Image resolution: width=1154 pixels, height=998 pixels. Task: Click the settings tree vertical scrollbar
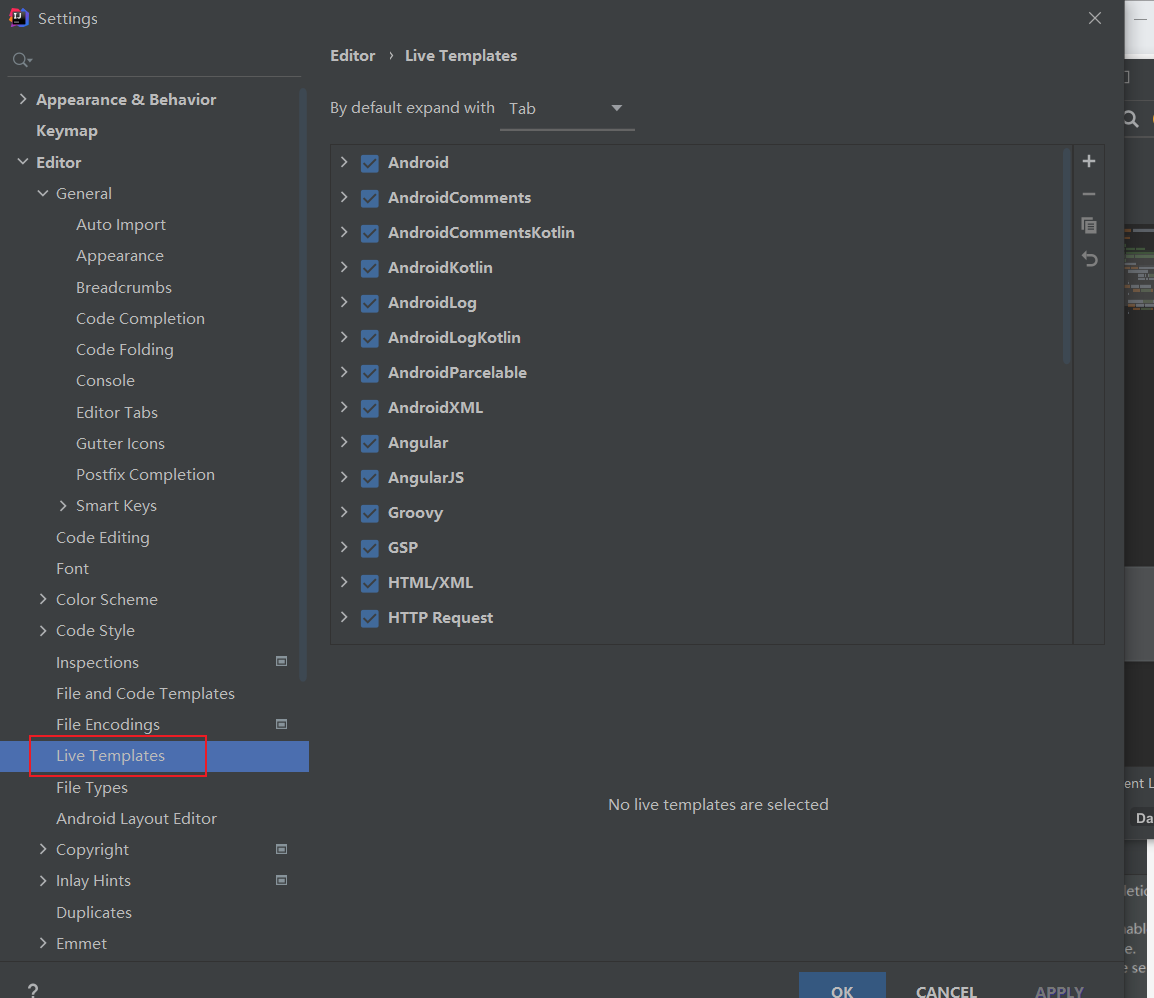click(302, 384)
